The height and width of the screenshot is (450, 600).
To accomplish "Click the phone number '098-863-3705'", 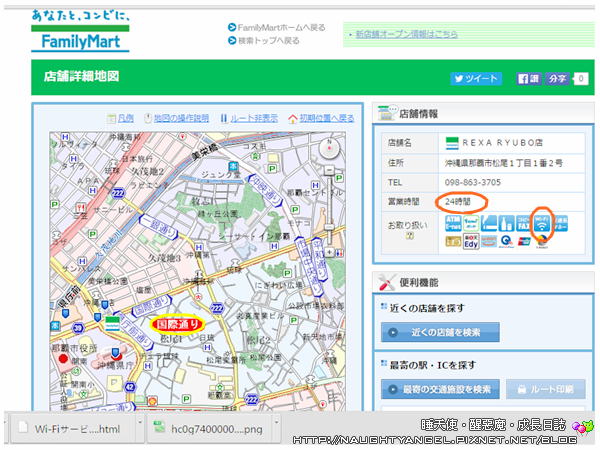I will tap(473, 183).
